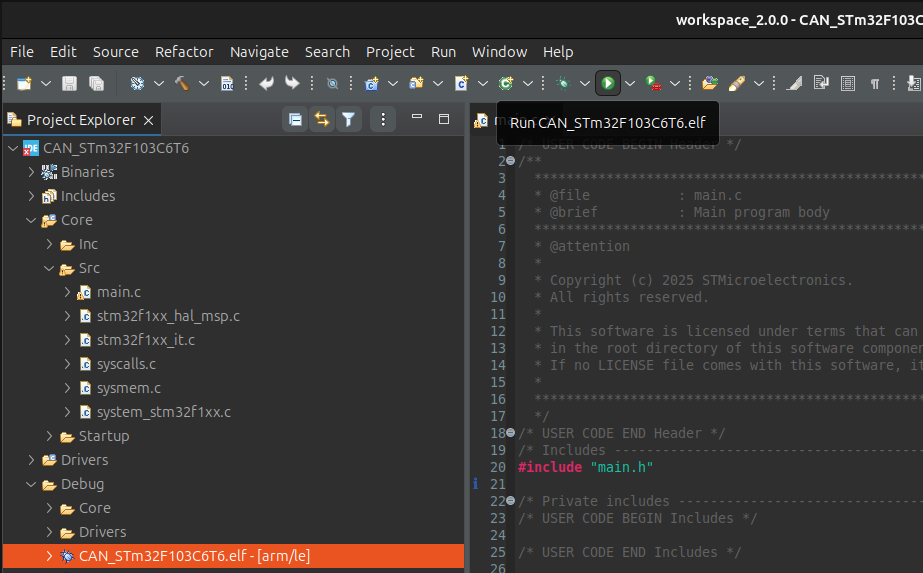The height and width of the screenshot is (573, 923).
Task: Toggle Show Whitespace Characters pilcrow icon
Action: coord(875,83)
